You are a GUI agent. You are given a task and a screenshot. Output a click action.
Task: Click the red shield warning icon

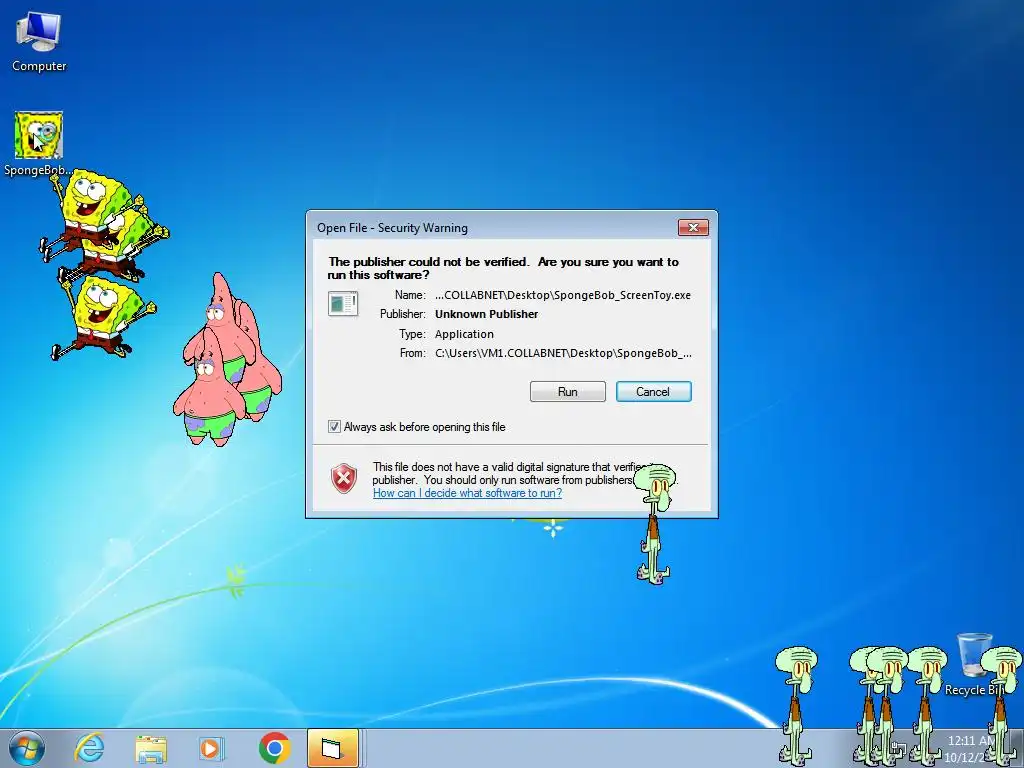coord(344,479)
